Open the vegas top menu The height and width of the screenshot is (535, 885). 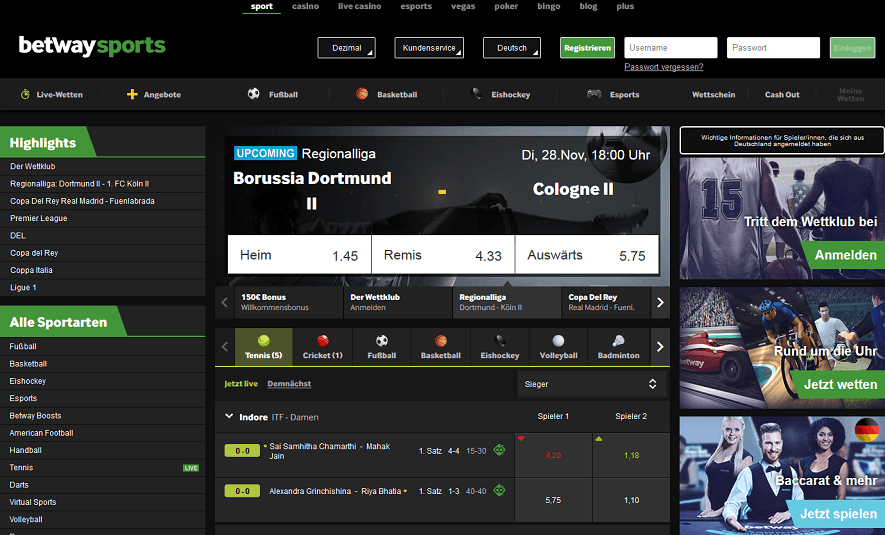(463, 6)
